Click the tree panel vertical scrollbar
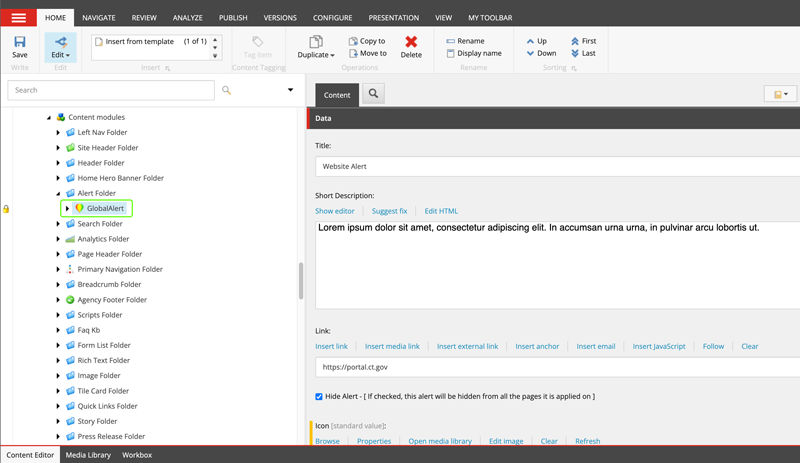Viewport: 800px width, 463px height. [x=301, y=281]
